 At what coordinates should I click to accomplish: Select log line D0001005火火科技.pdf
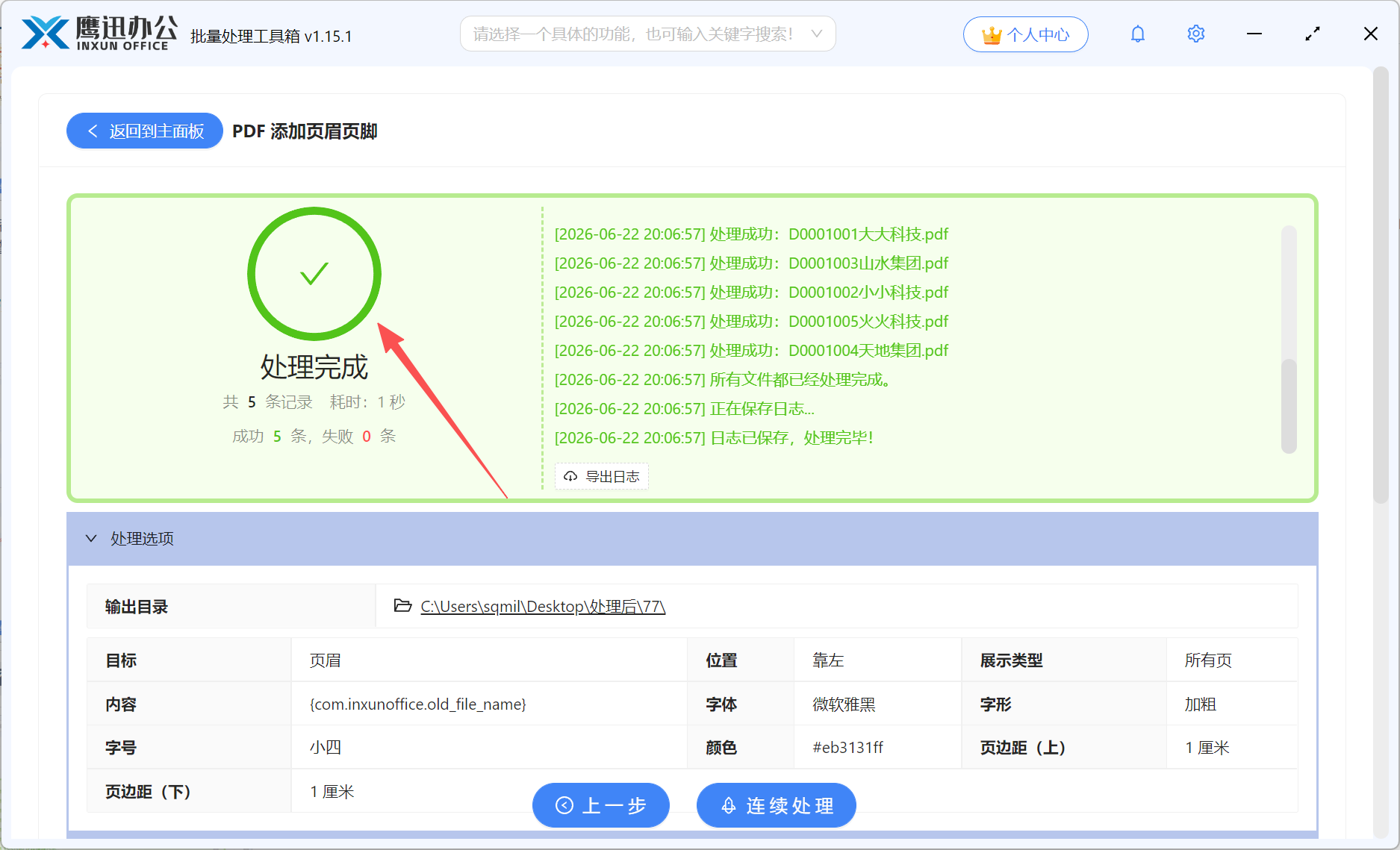[x=751, y=322]
